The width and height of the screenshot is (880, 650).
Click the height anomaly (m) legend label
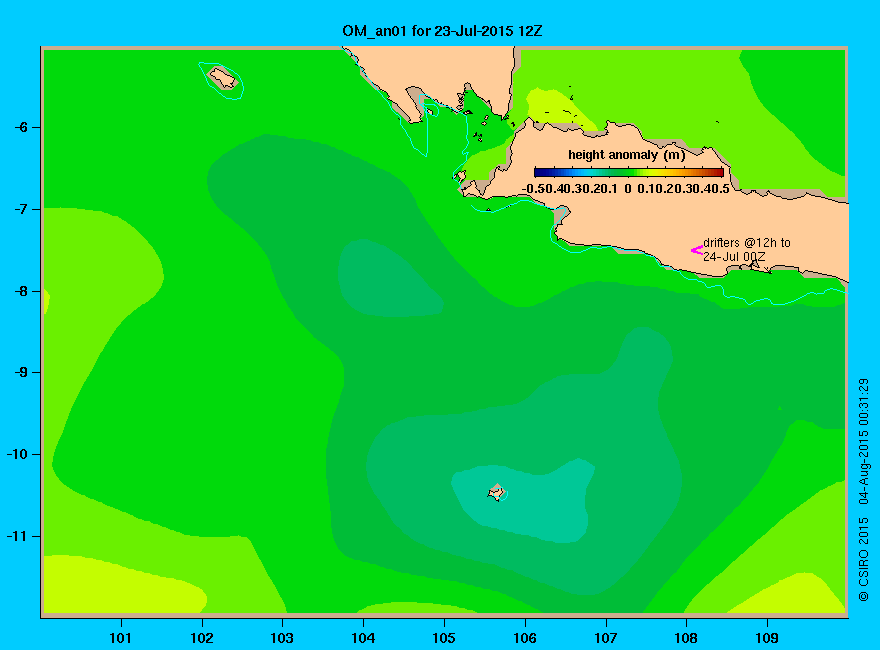626,155
